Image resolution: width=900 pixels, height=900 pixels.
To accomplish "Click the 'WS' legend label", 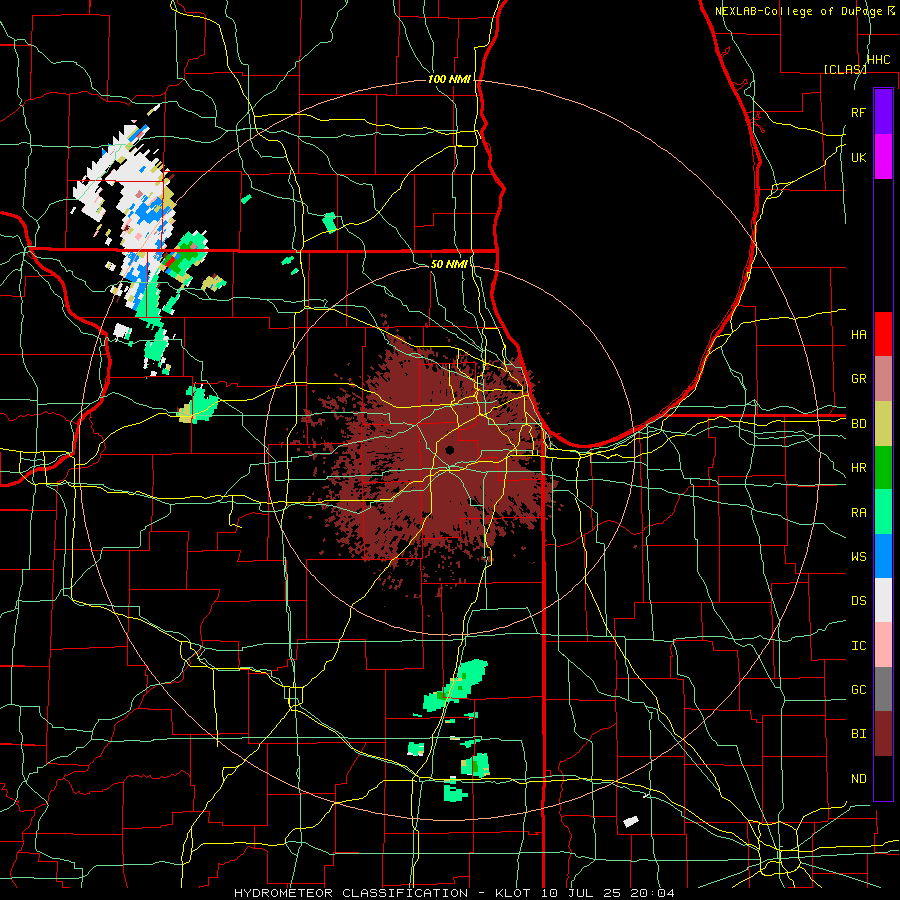I will 858,557.
